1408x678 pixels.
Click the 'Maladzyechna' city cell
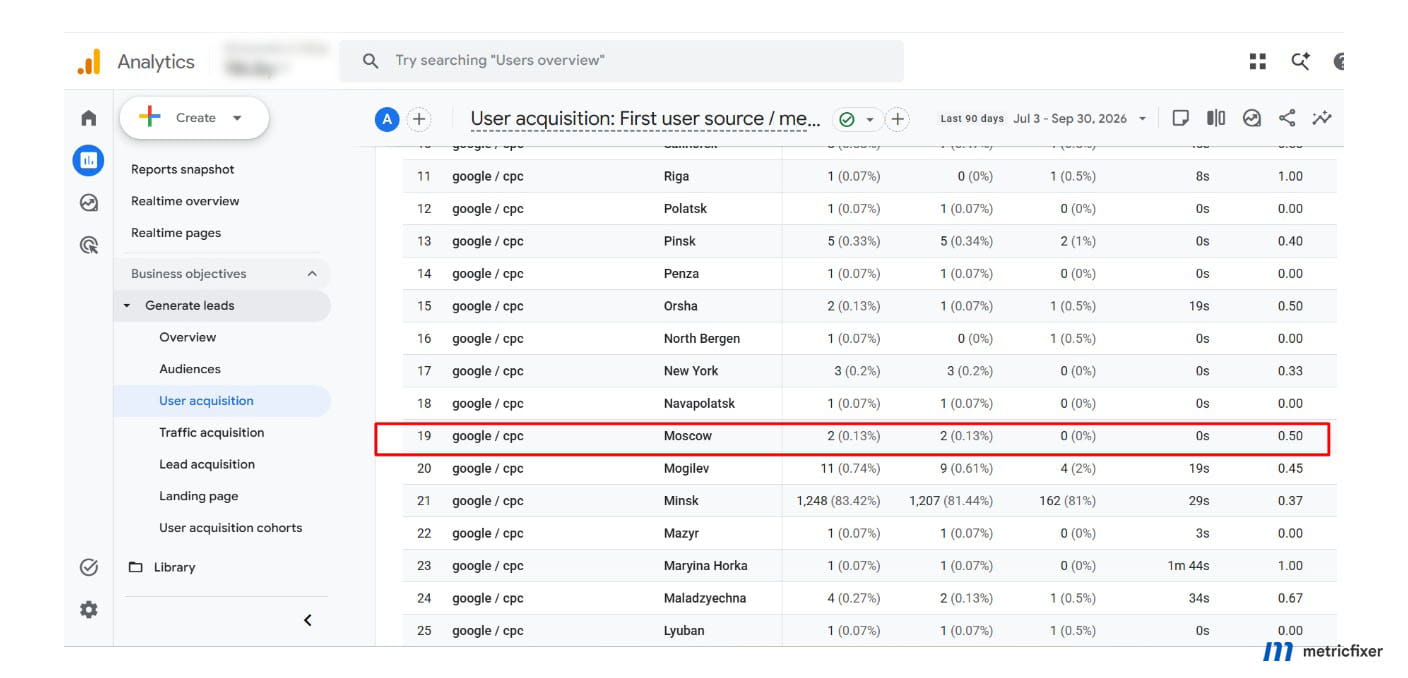(x=705, y=598)
